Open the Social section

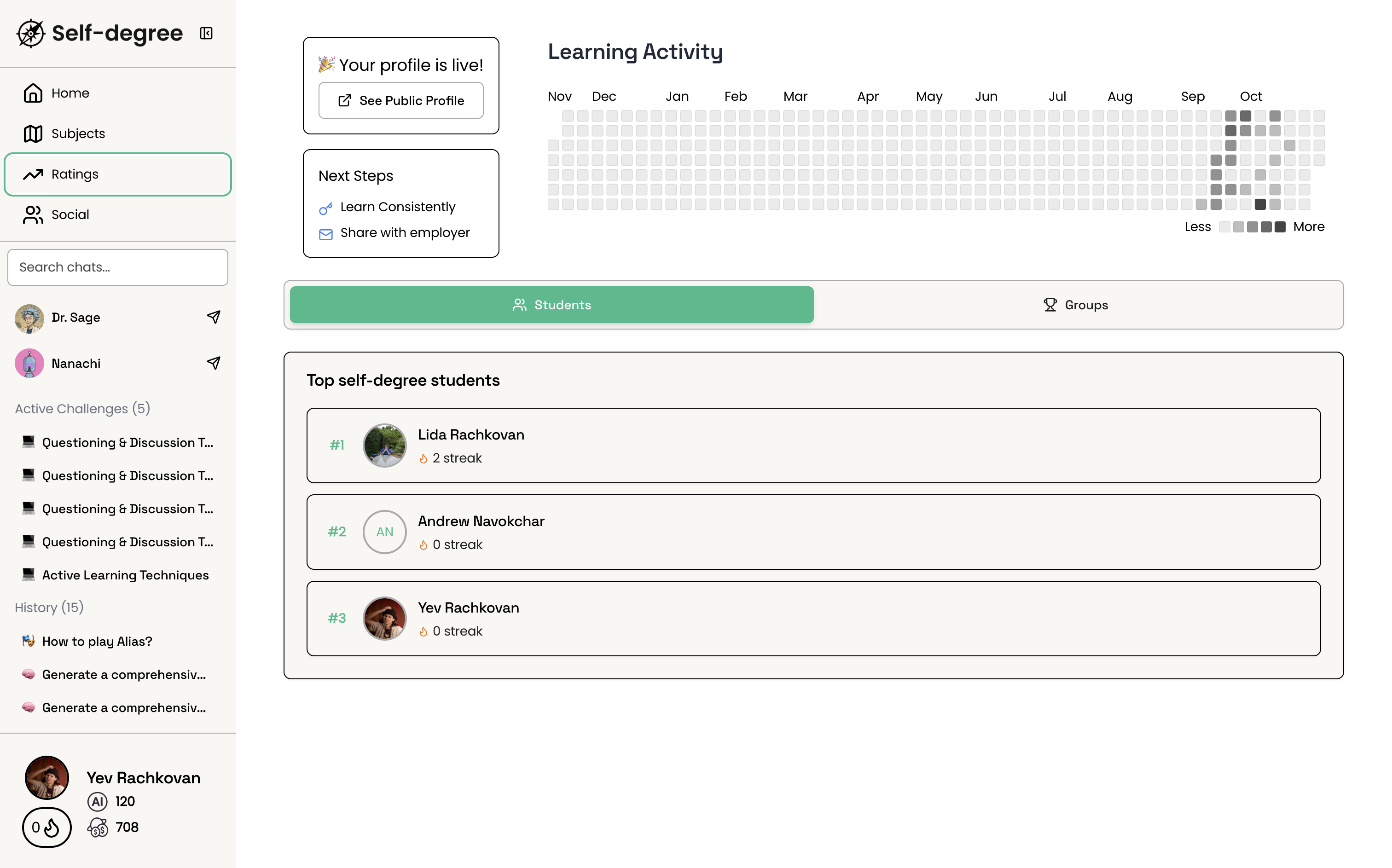[70, 215]
